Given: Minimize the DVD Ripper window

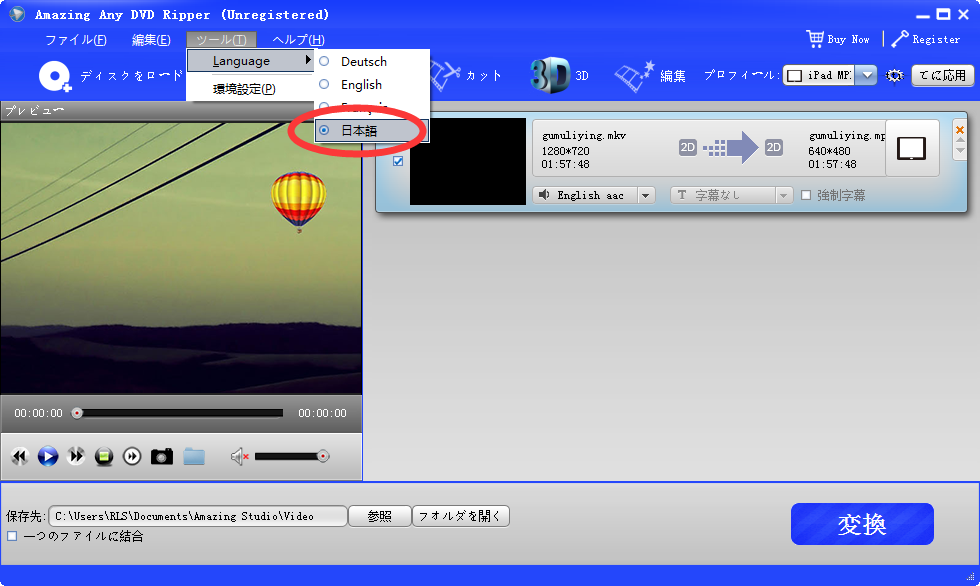Looking at the screenshot, I should pos(923,14).
